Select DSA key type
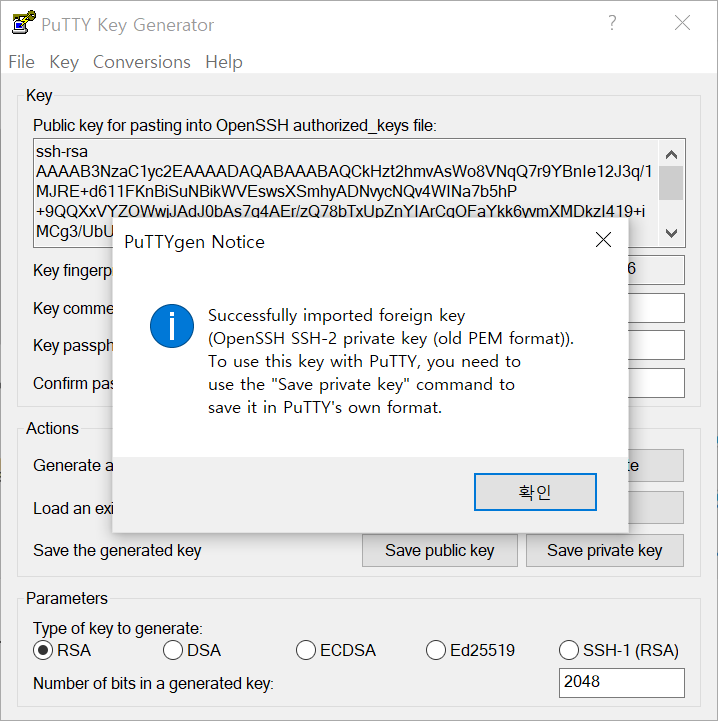 192,650
